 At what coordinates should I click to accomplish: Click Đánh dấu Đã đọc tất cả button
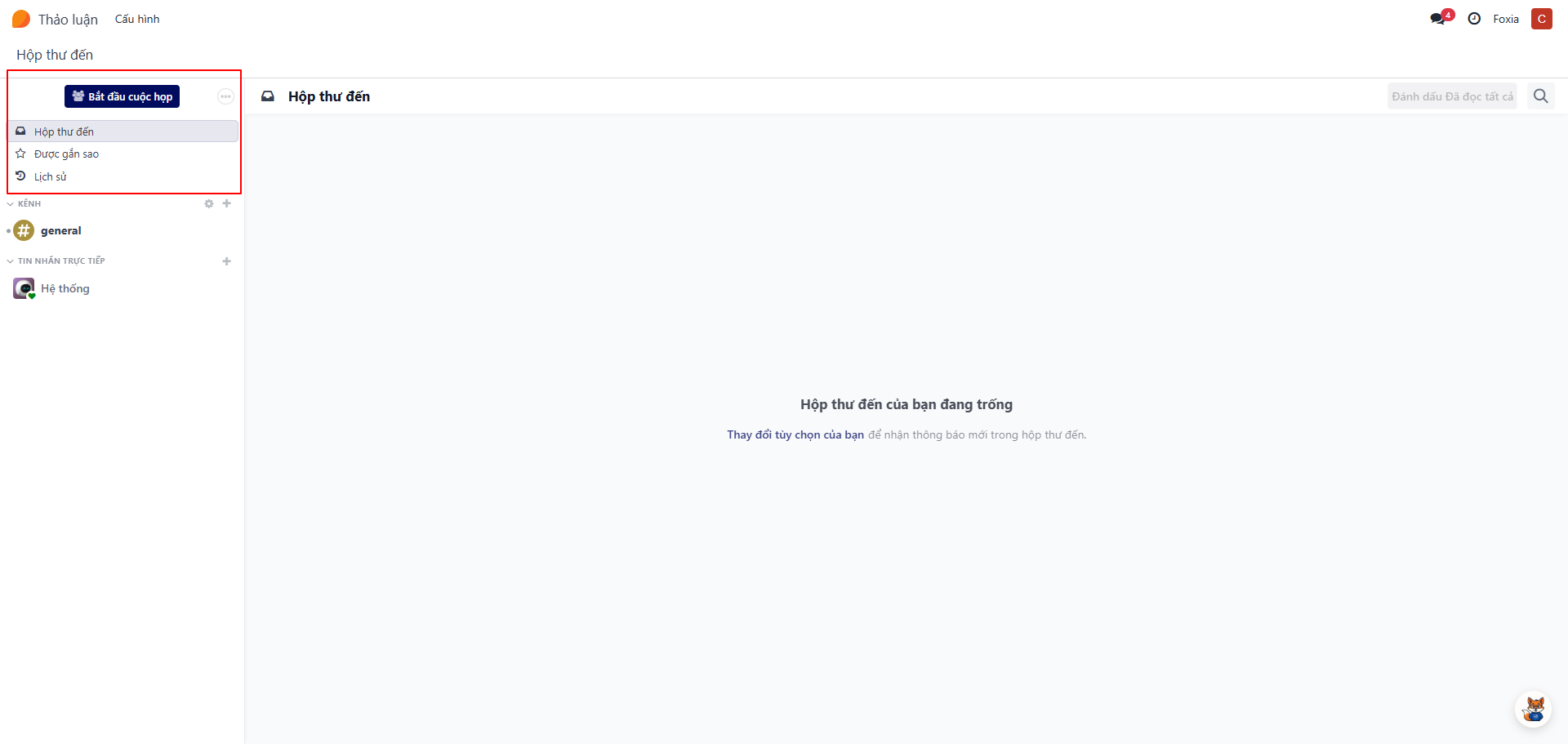[1451, 96]
